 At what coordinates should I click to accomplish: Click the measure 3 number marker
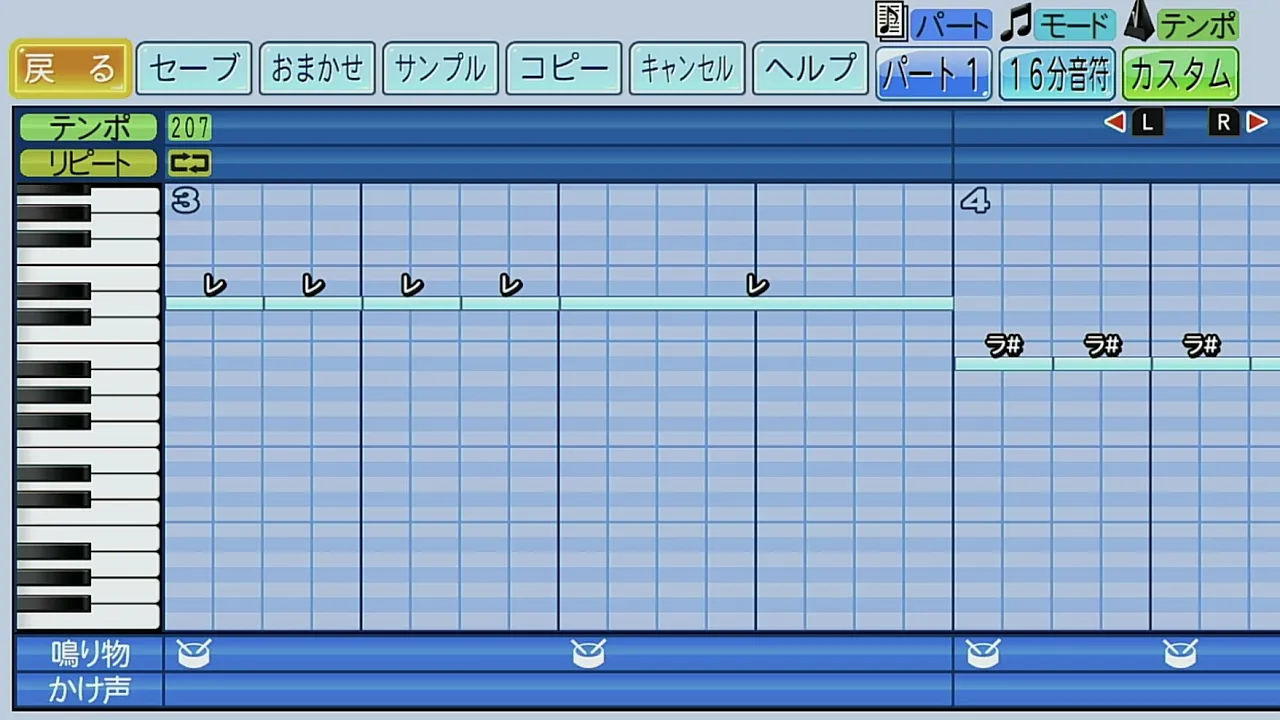pos(186,201)
